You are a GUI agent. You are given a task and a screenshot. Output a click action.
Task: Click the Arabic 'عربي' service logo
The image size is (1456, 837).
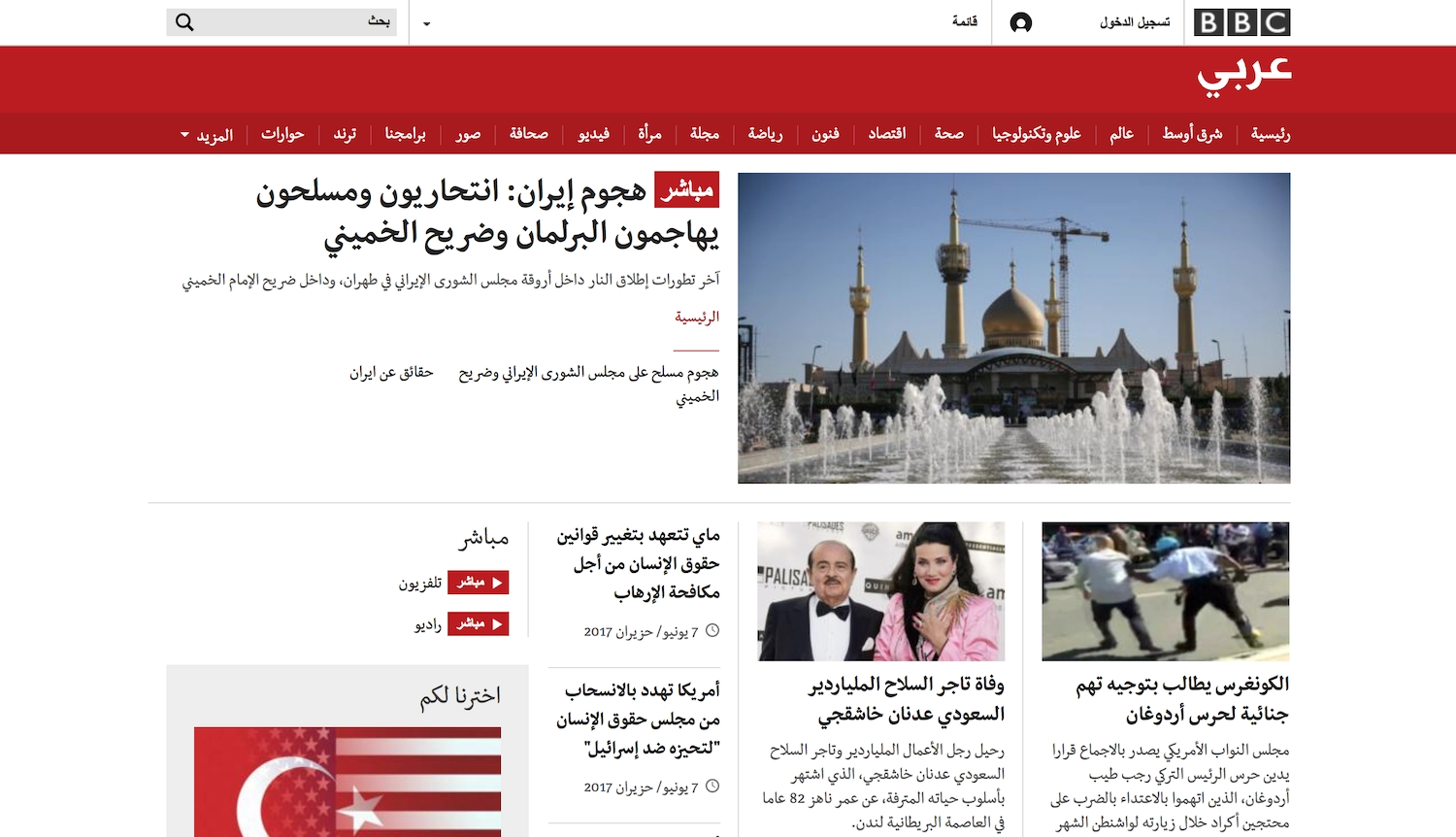point(1243,75)
